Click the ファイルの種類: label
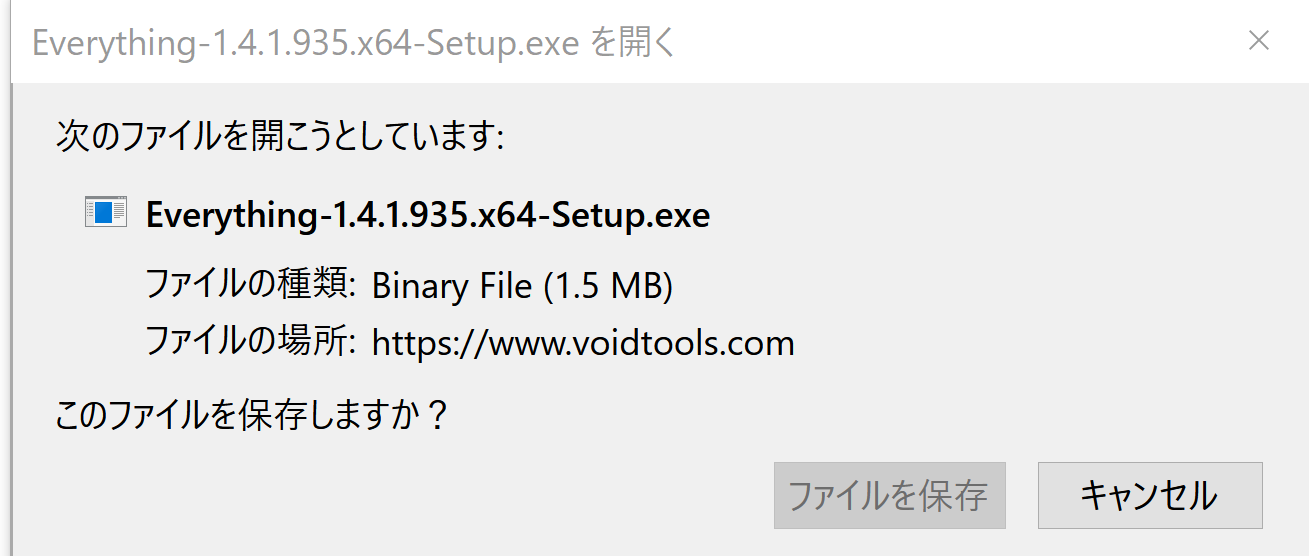1309x556 pixels. point(252,286)
